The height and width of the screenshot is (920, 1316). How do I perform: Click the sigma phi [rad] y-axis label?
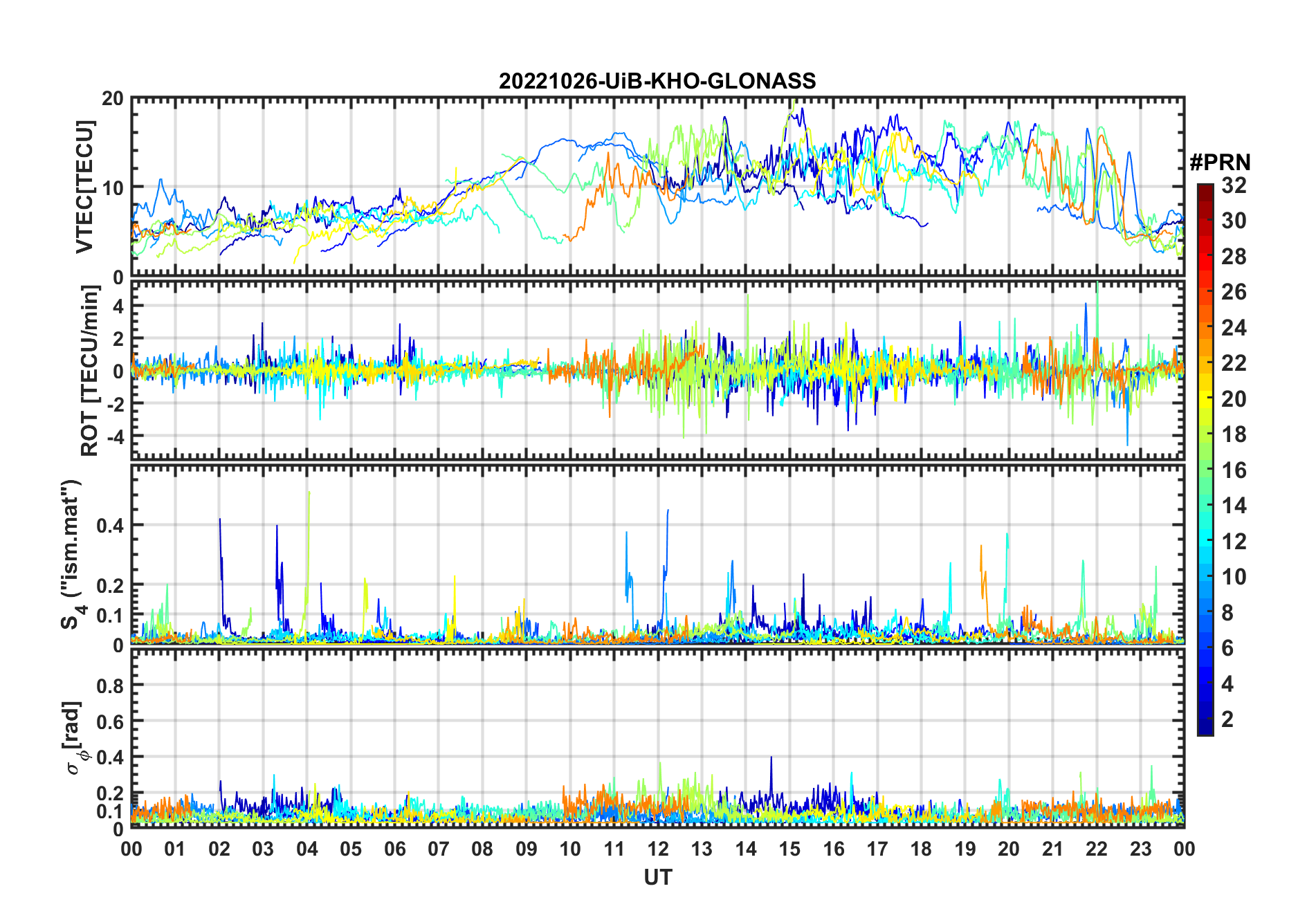click(x=75, y=737)
